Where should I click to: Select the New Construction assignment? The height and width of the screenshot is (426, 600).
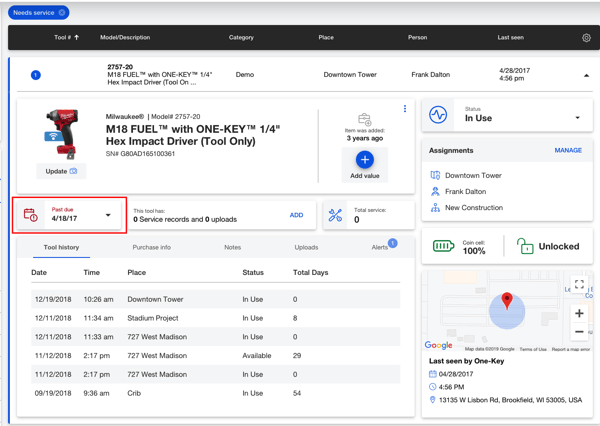(474, 207)
